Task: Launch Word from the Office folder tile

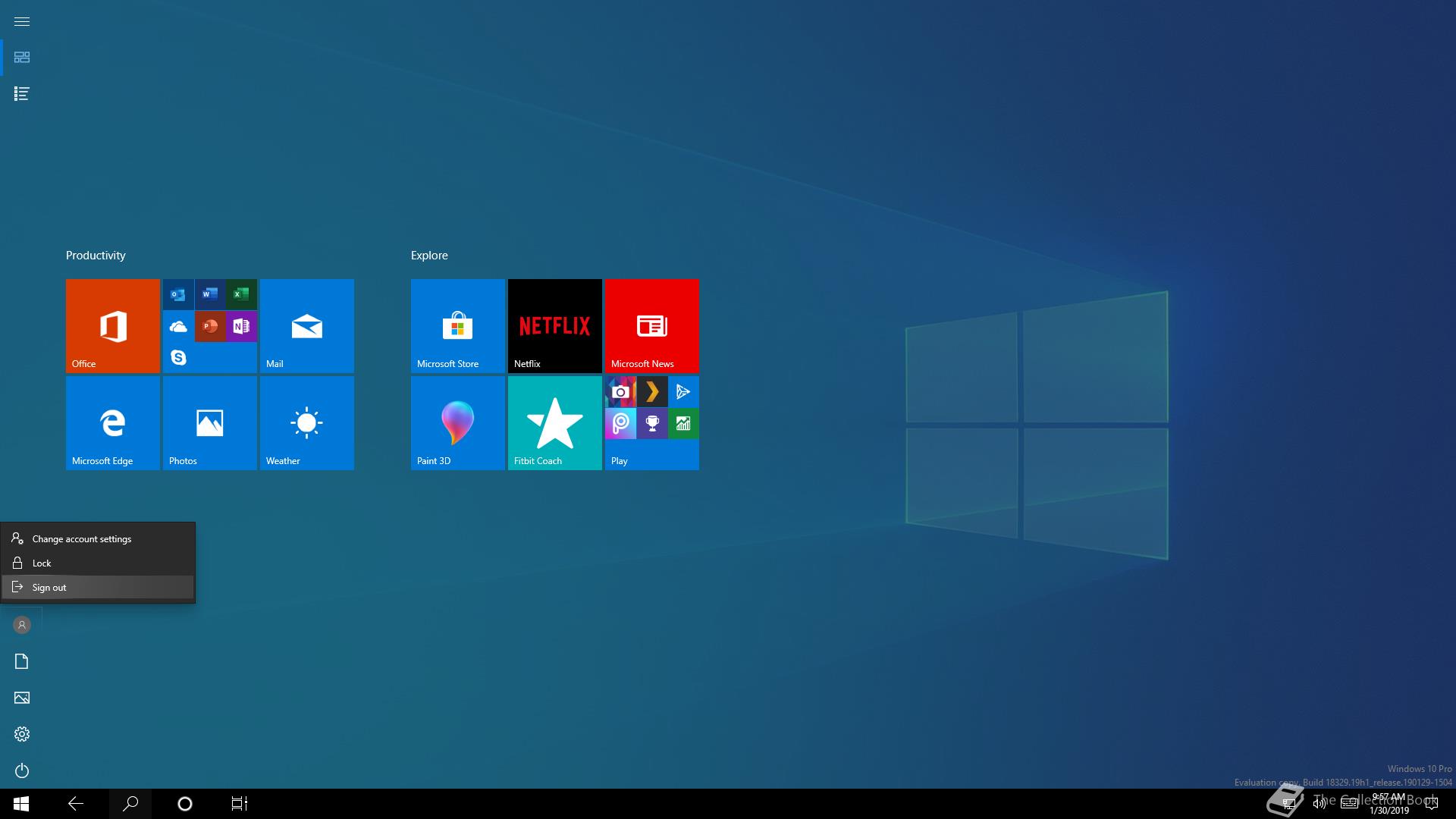Action: 210,294
